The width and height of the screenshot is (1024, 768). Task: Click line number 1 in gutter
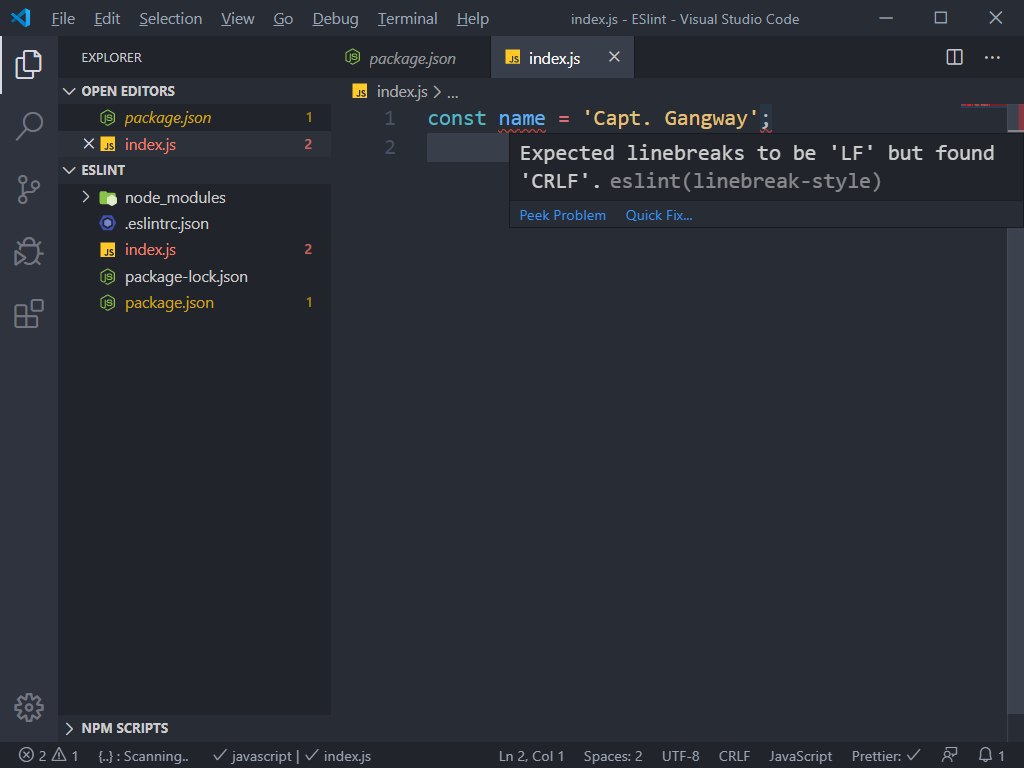(x=389, y=118)
